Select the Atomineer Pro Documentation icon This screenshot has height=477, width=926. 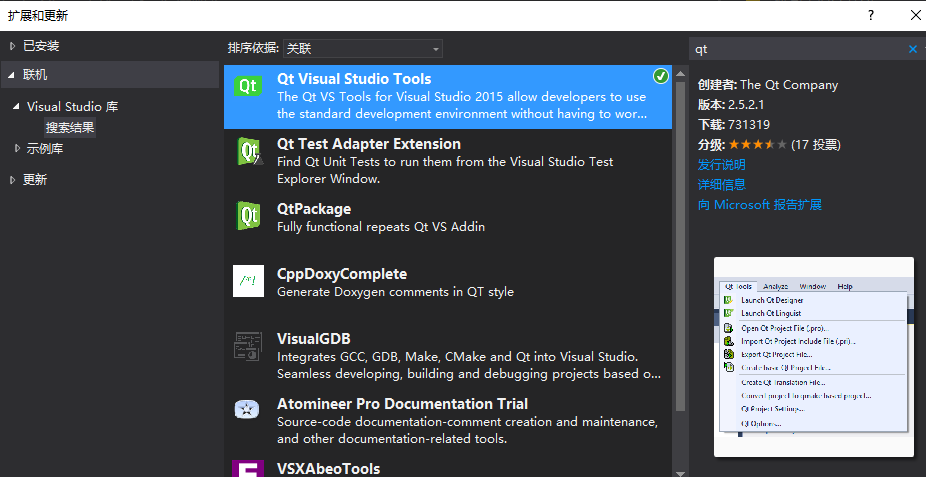click(x=248, y=411)
